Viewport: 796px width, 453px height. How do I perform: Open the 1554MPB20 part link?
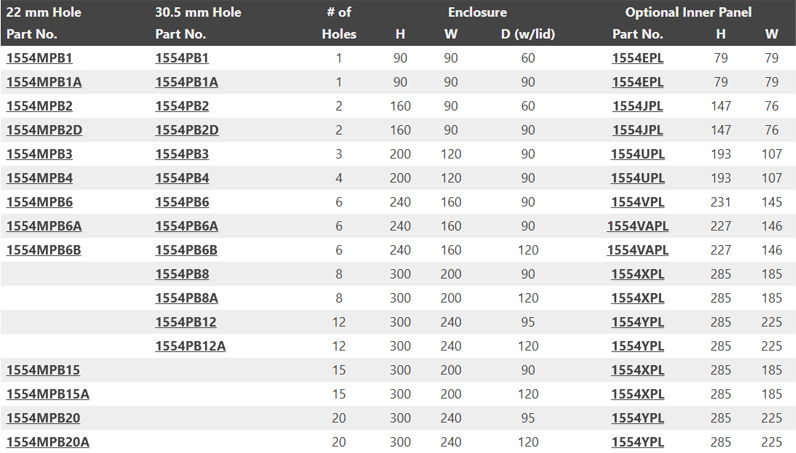43,418
